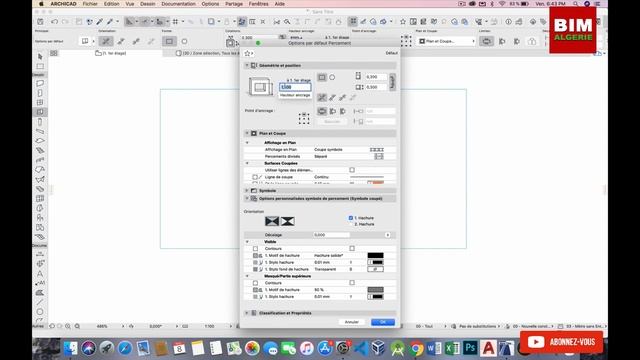Open default settings button in the Info Box

pyautogui.click(x=85, y=41)
